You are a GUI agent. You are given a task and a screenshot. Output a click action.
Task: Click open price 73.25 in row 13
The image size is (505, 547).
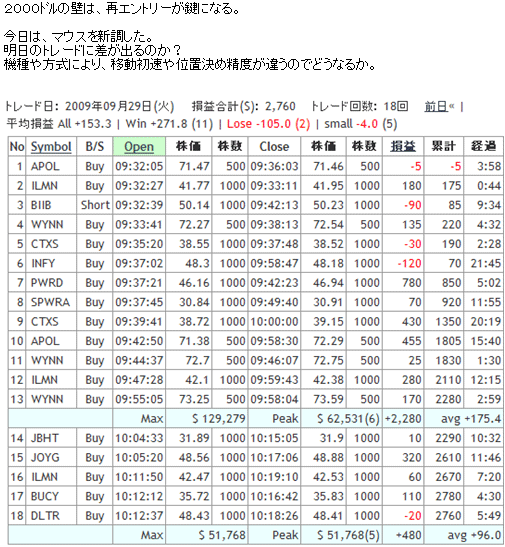(x=194, y=399)
